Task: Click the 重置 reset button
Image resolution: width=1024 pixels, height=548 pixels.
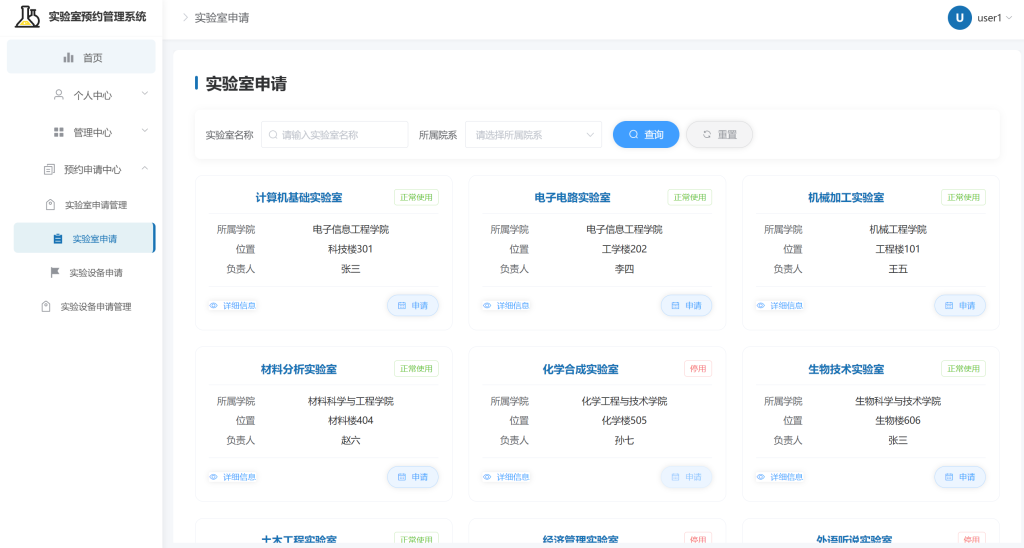Action: click(719, 135)
